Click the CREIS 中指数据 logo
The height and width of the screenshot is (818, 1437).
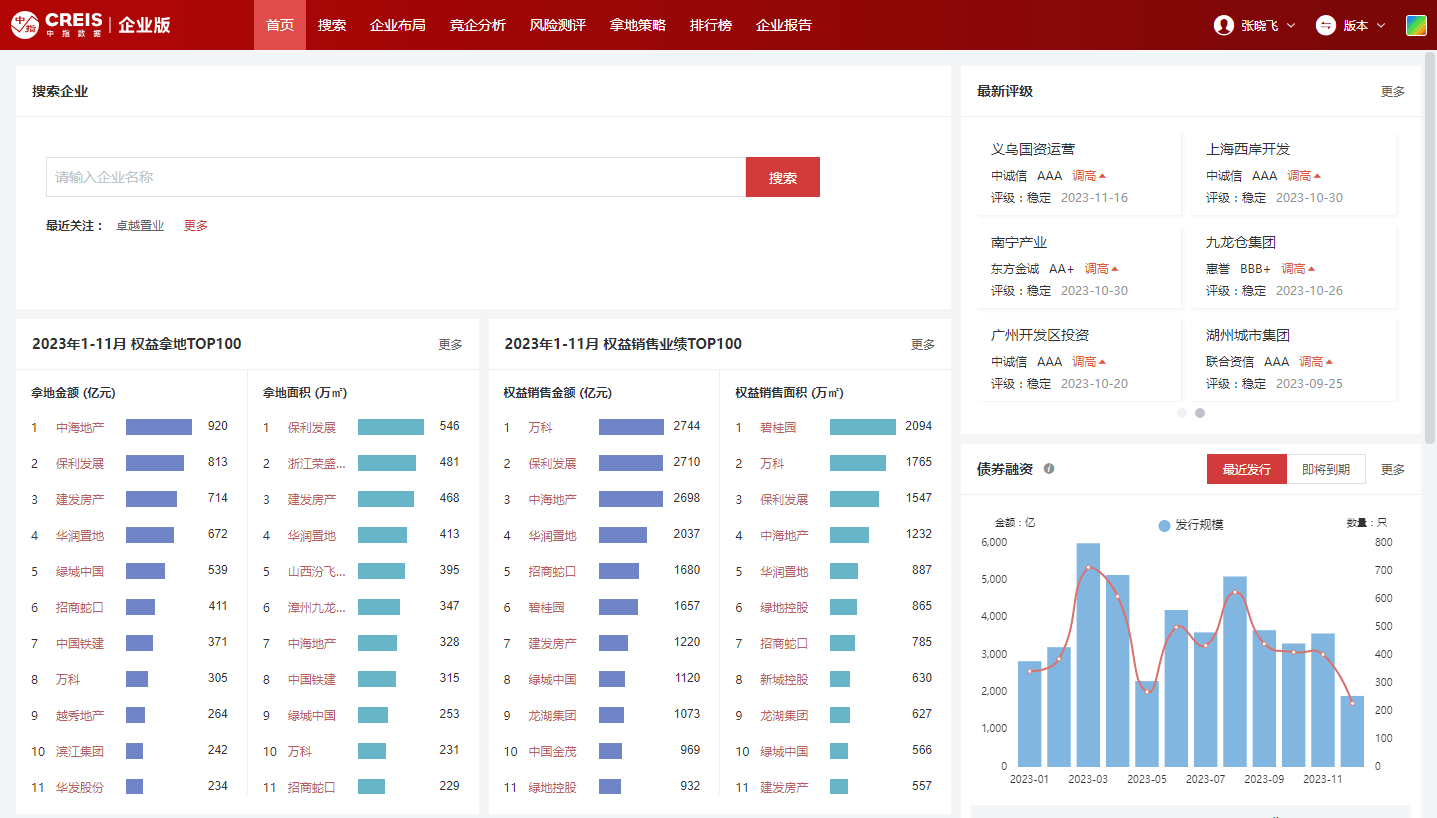(57, 25)
